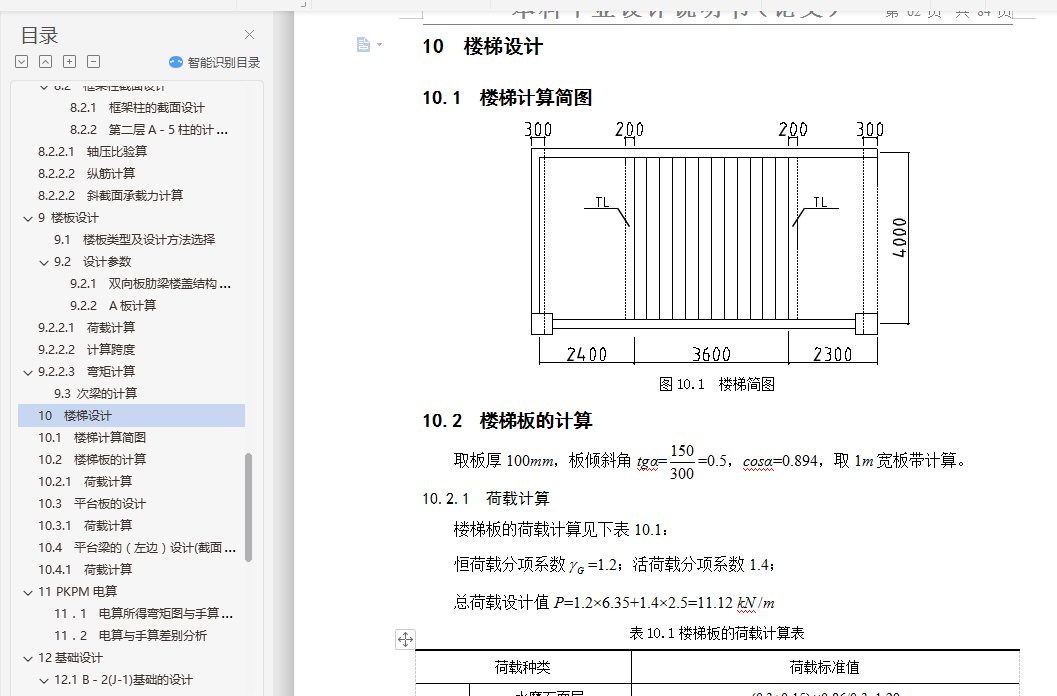
Task: Click the 目录 pane title
Action: (x=40, y=35)
